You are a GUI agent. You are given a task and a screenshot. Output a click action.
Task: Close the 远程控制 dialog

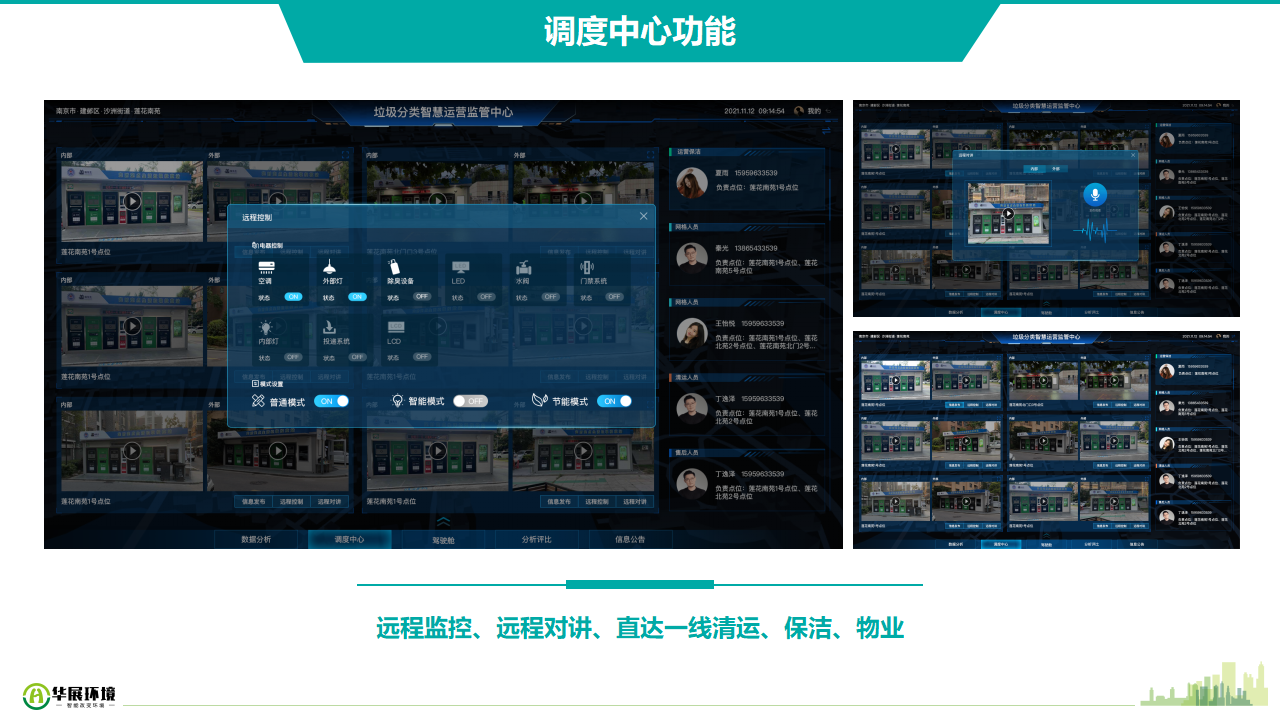point(643,216)
